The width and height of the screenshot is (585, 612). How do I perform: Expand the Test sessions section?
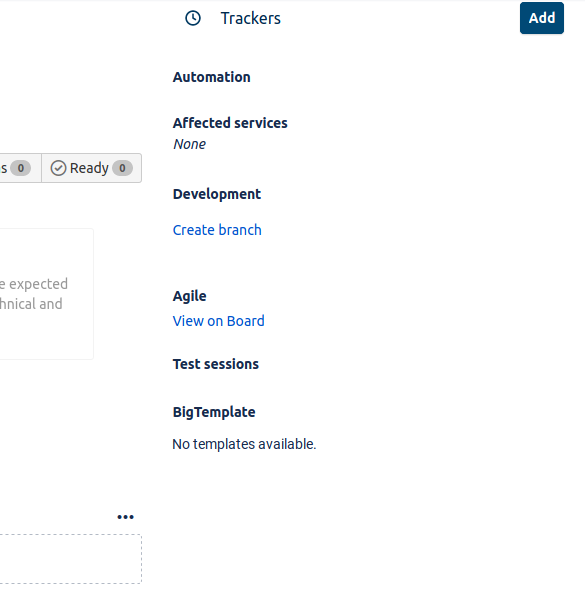pyautogui.click(x=216, y=364)
